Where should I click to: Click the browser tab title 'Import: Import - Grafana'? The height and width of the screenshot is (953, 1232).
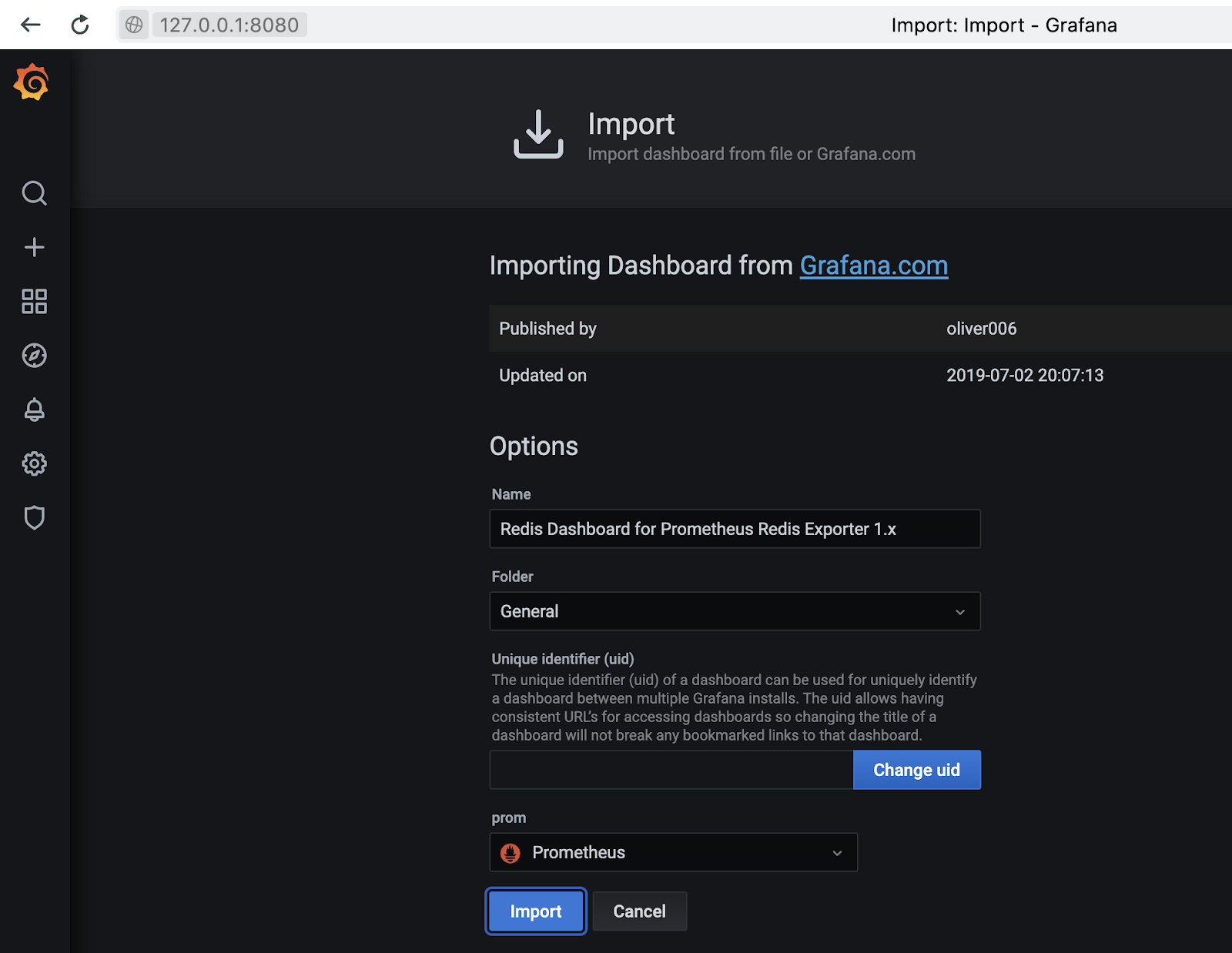(1004, 25)
